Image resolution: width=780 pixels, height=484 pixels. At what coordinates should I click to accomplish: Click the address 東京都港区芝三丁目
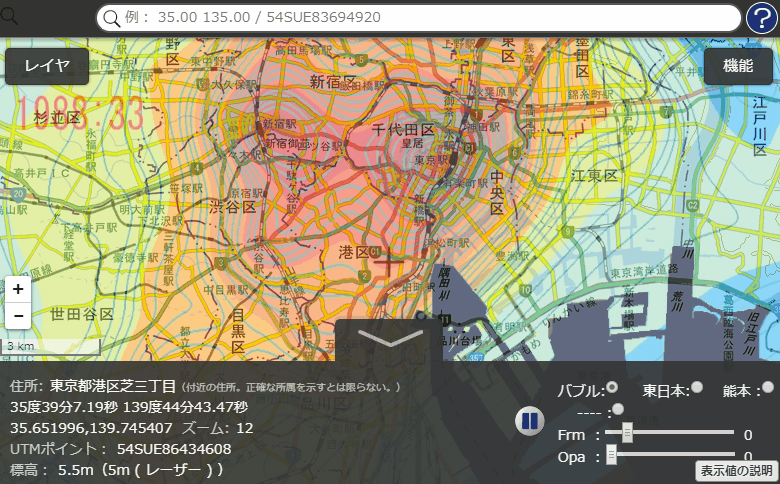(x=113, y=386)
